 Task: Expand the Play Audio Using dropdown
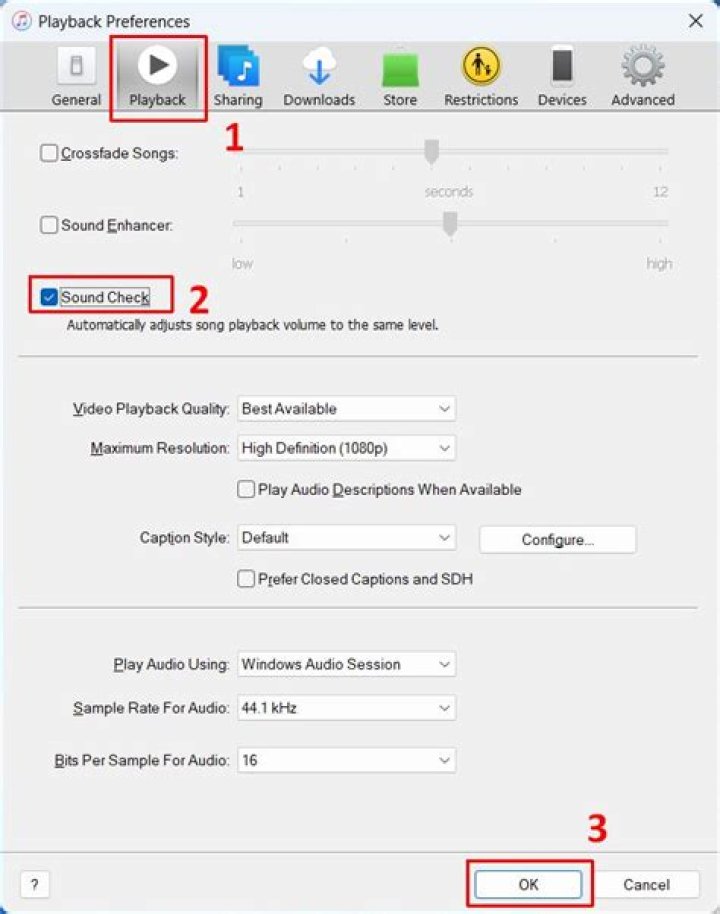pyautogui.click(x=346, y=664)
